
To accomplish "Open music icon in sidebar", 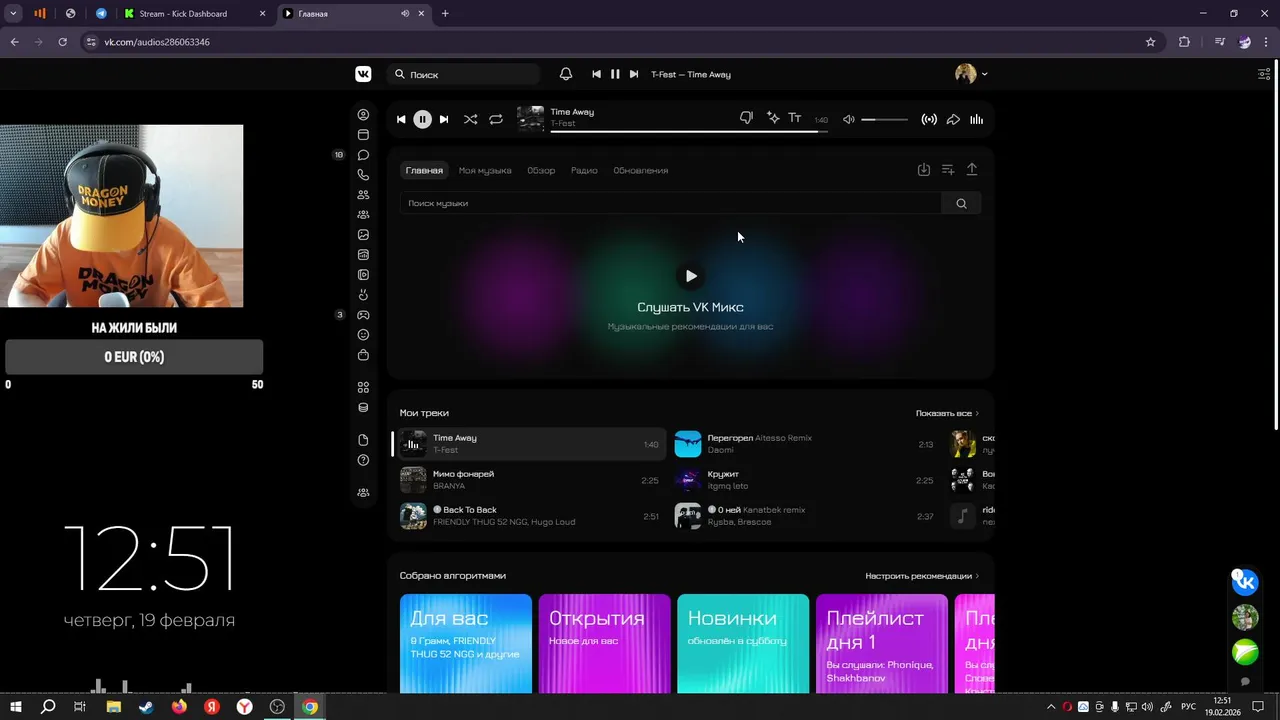I will click(363, 255).
